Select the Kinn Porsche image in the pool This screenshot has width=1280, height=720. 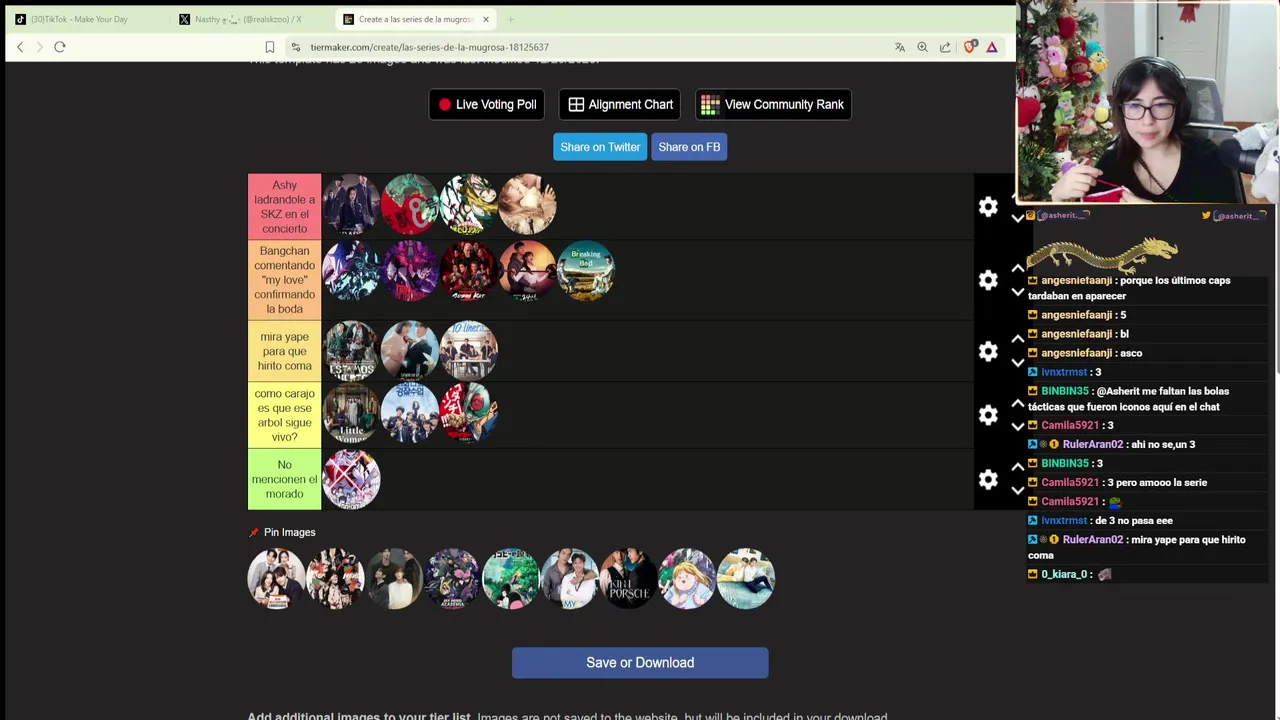pos(628,578)
